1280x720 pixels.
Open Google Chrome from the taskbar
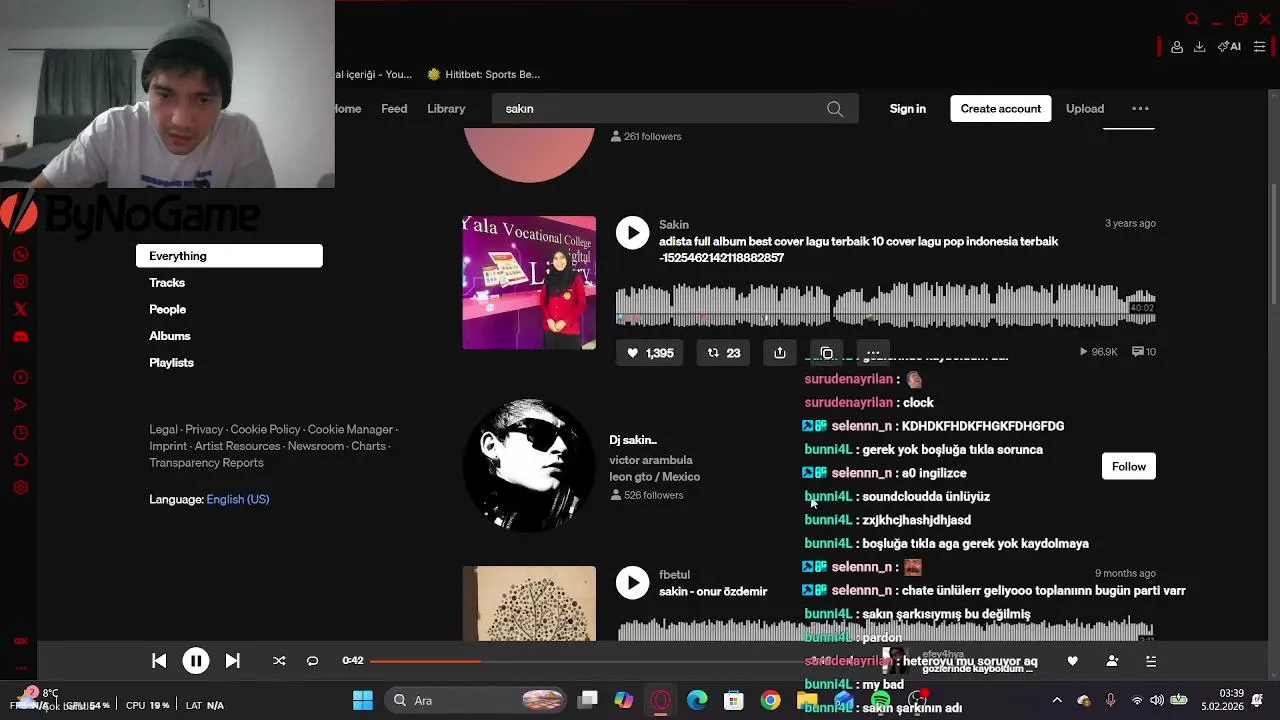770,700
